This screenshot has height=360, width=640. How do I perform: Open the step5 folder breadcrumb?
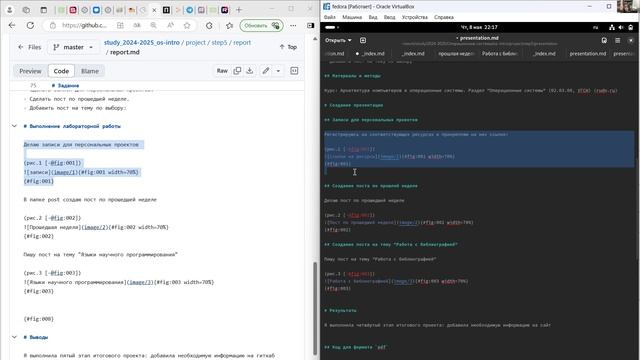[x=219, y=42]
